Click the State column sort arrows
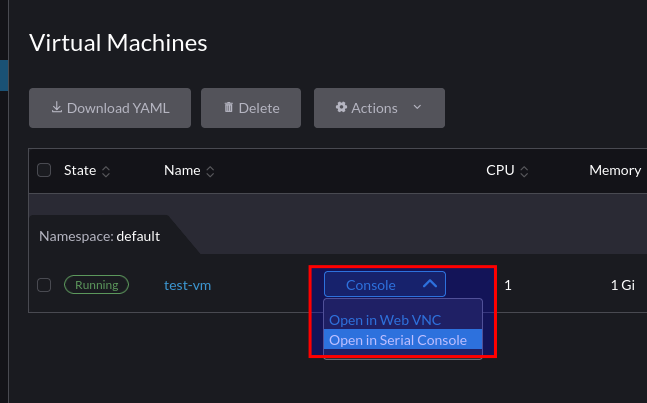Screen dimensions: 647x403 106,171
